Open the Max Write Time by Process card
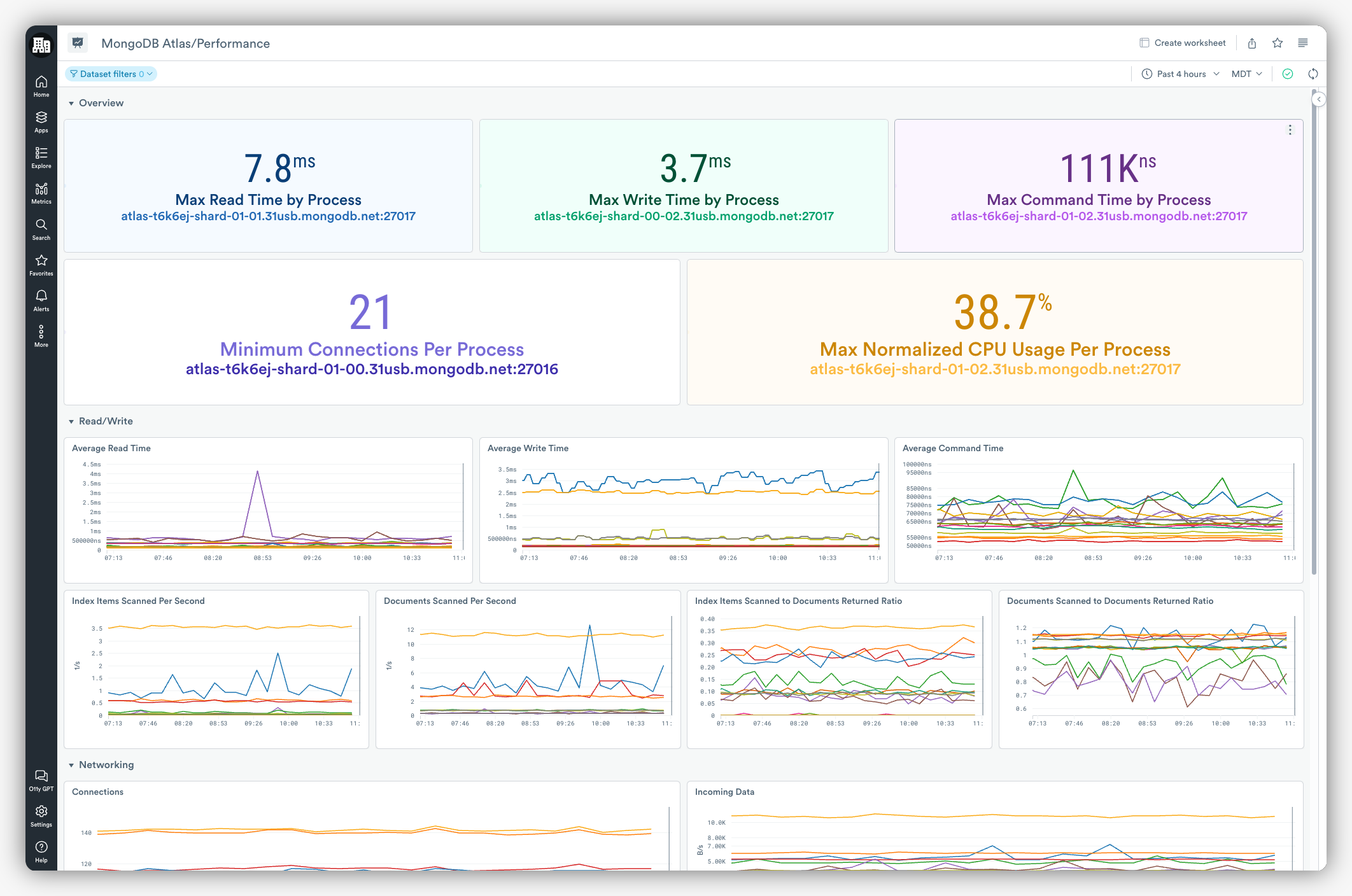The height and width of the screenshot is (896, 1352). [x=684, y=186]
